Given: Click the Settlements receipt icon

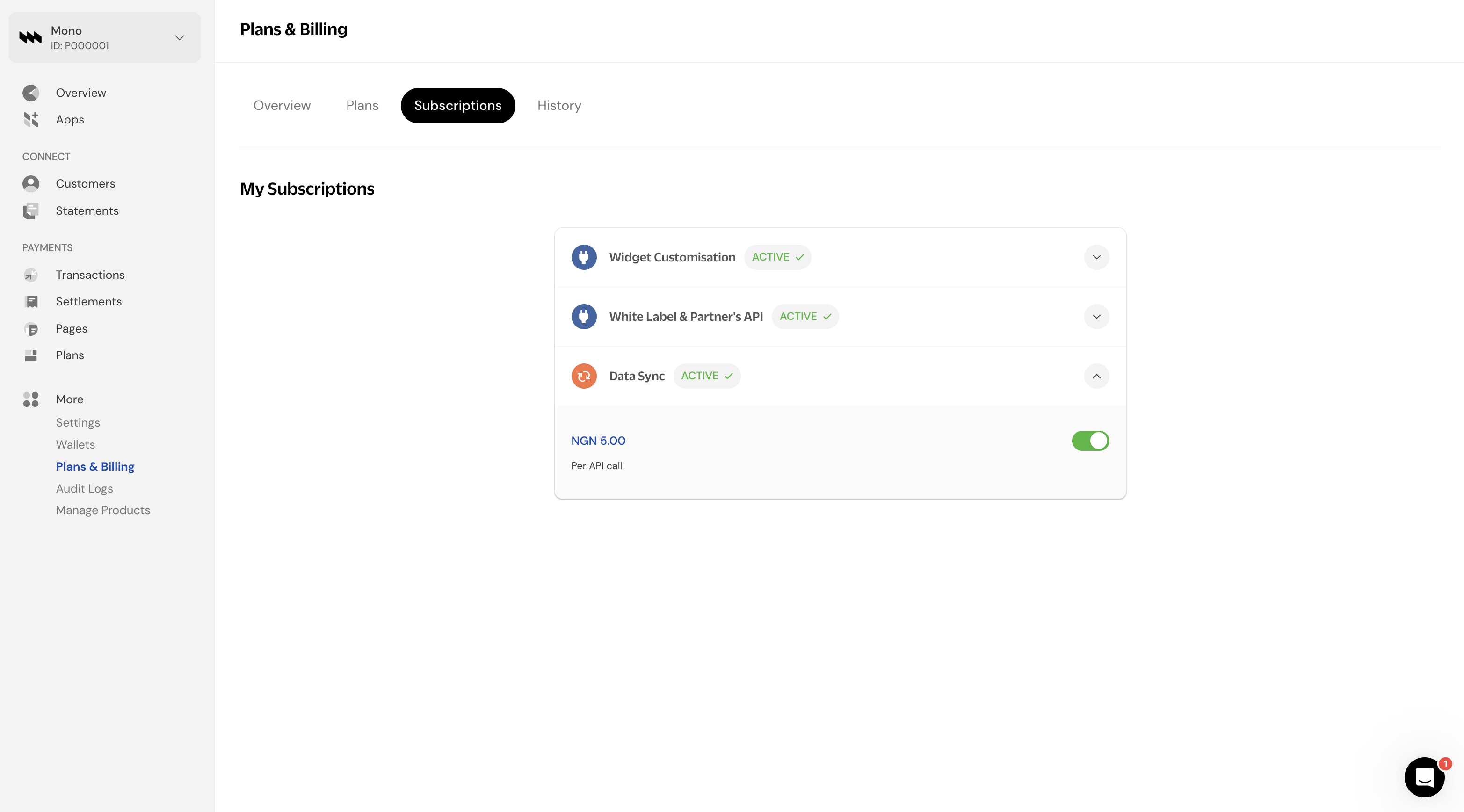Looking at the screenshot, I should click(31, 302).
